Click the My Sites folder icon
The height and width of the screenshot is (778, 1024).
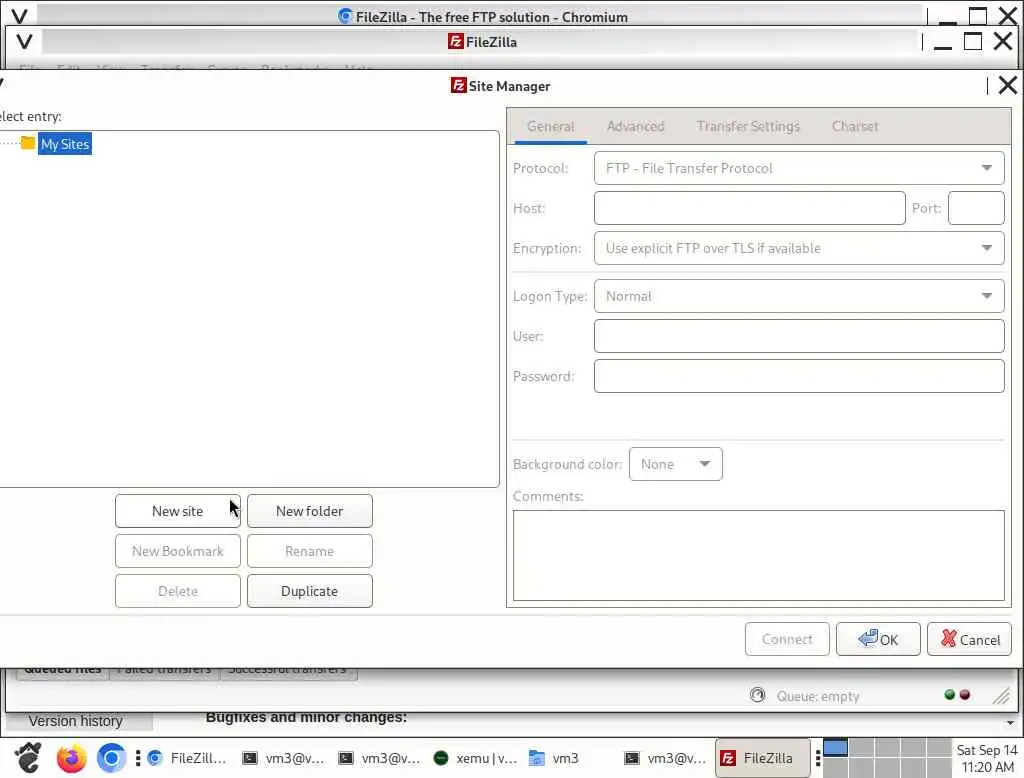[27, 142]
